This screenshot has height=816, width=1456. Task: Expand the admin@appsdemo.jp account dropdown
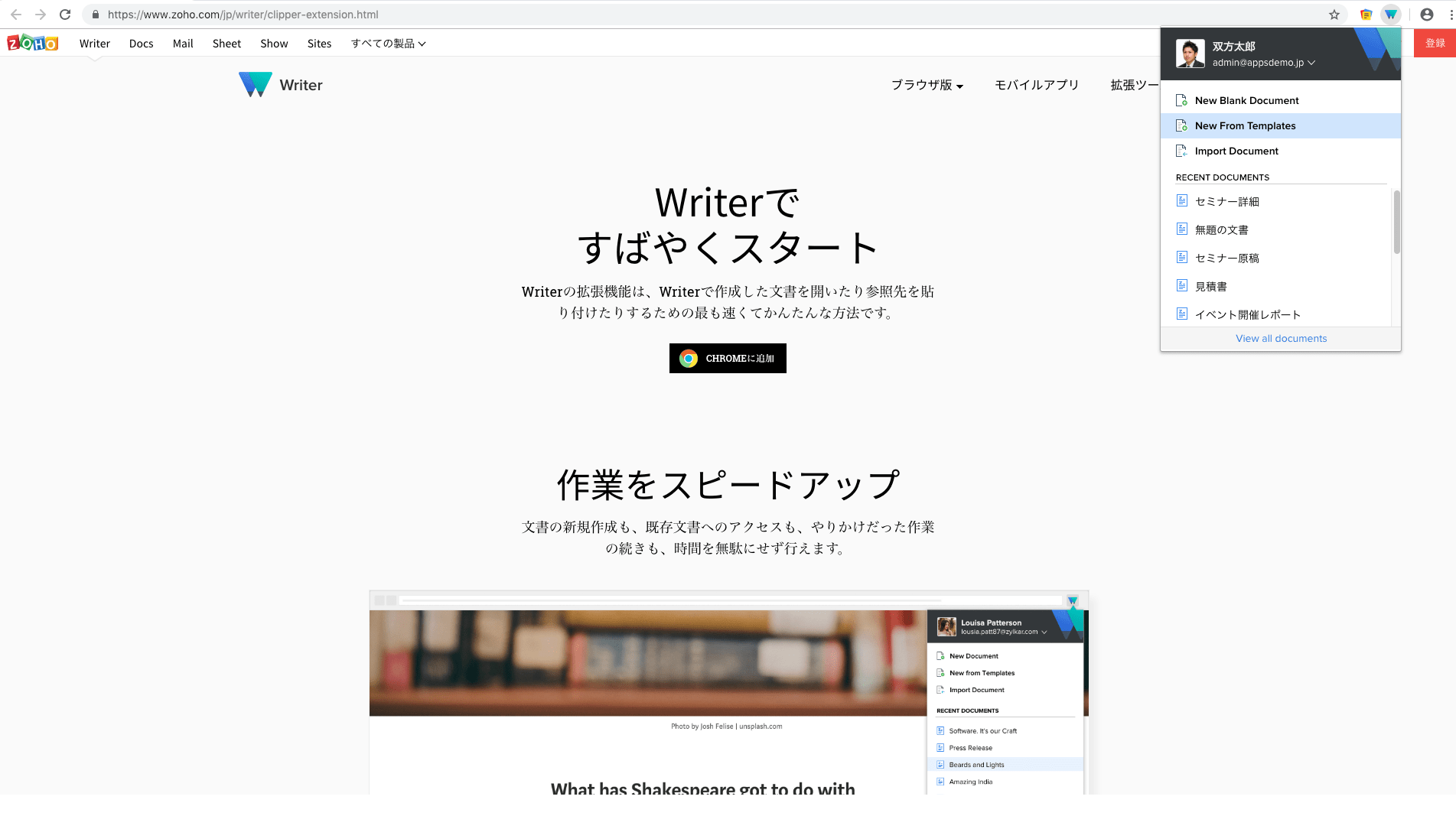point(1311,63)
